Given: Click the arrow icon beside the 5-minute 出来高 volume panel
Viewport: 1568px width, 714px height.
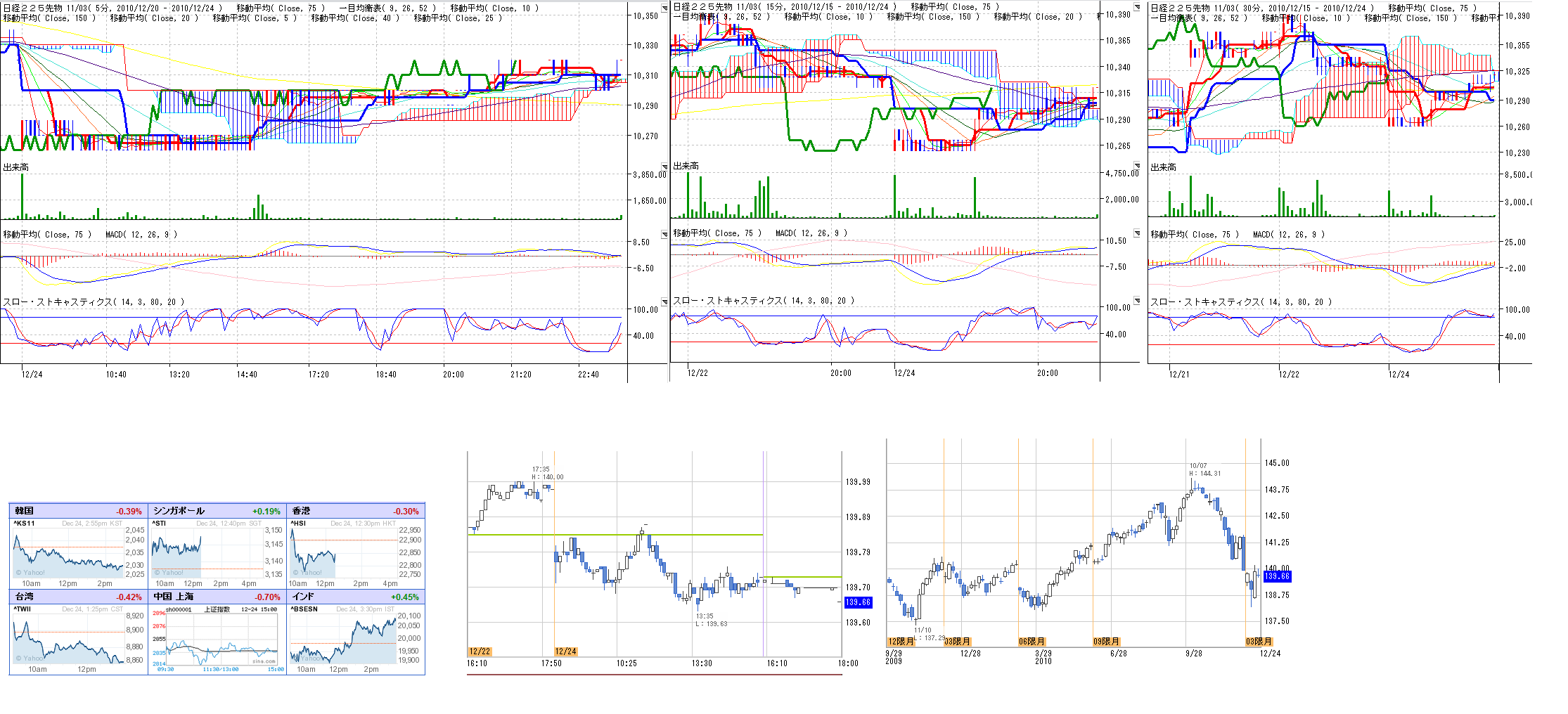Looking at the screenshot, I should (664, 167).
